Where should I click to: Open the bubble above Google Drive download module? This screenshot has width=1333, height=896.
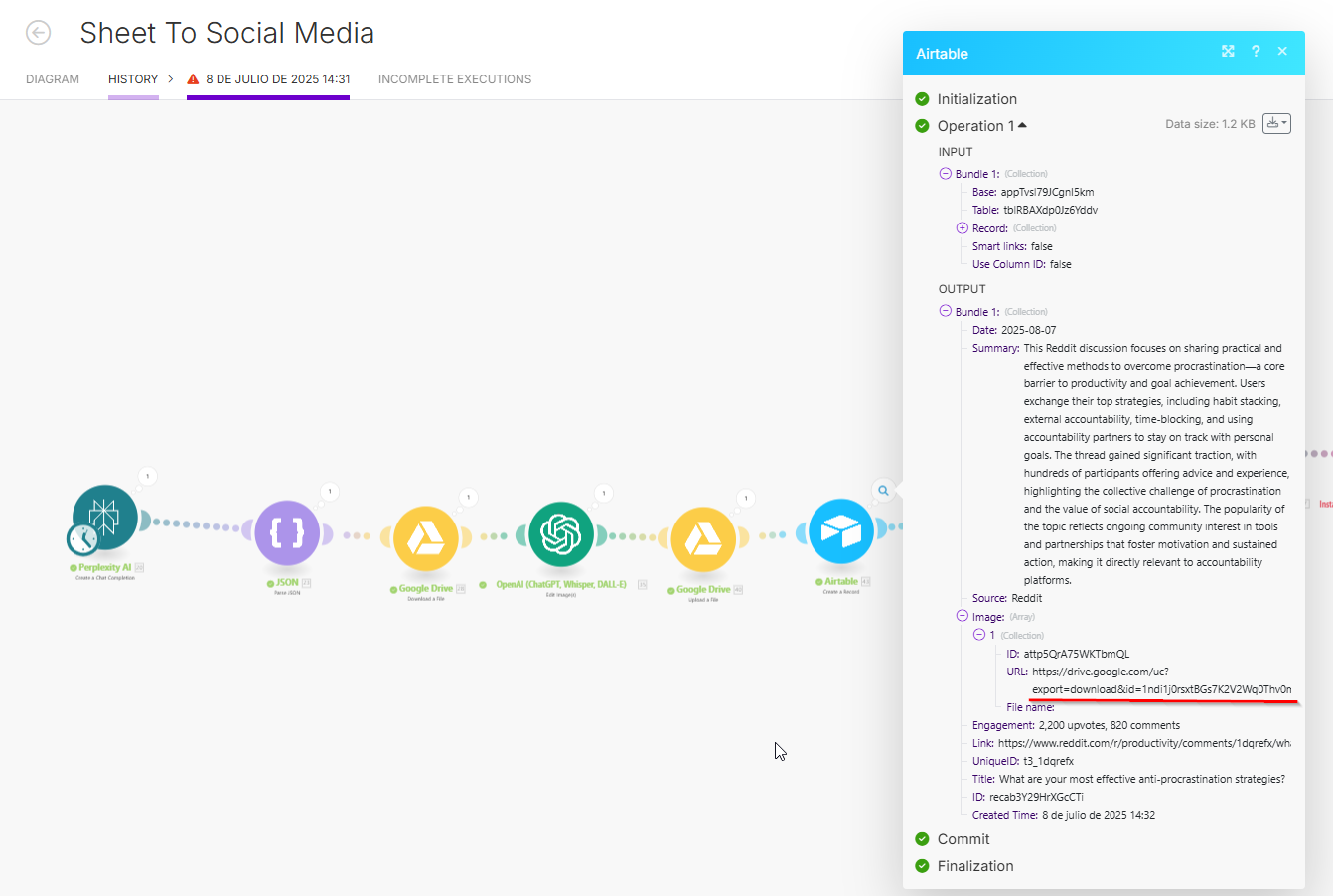469,497
